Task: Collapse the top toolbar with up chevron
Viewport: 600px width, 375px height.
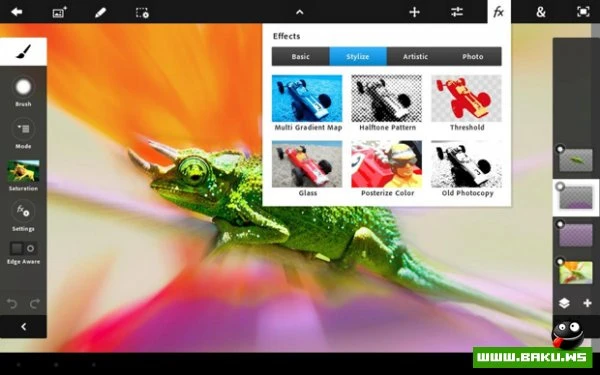Action: pyautogui.click(x=300, y=12)
